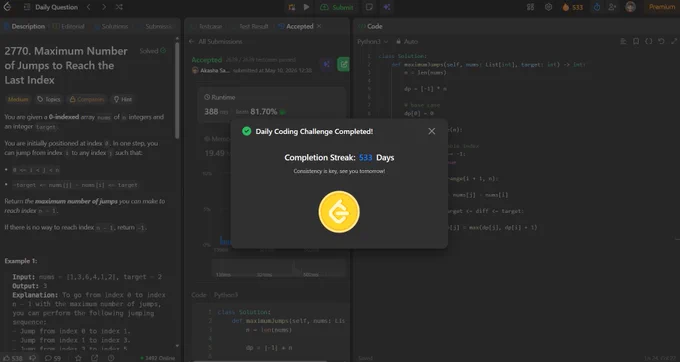Open the Python3 language dropdown

click(373, 42)
